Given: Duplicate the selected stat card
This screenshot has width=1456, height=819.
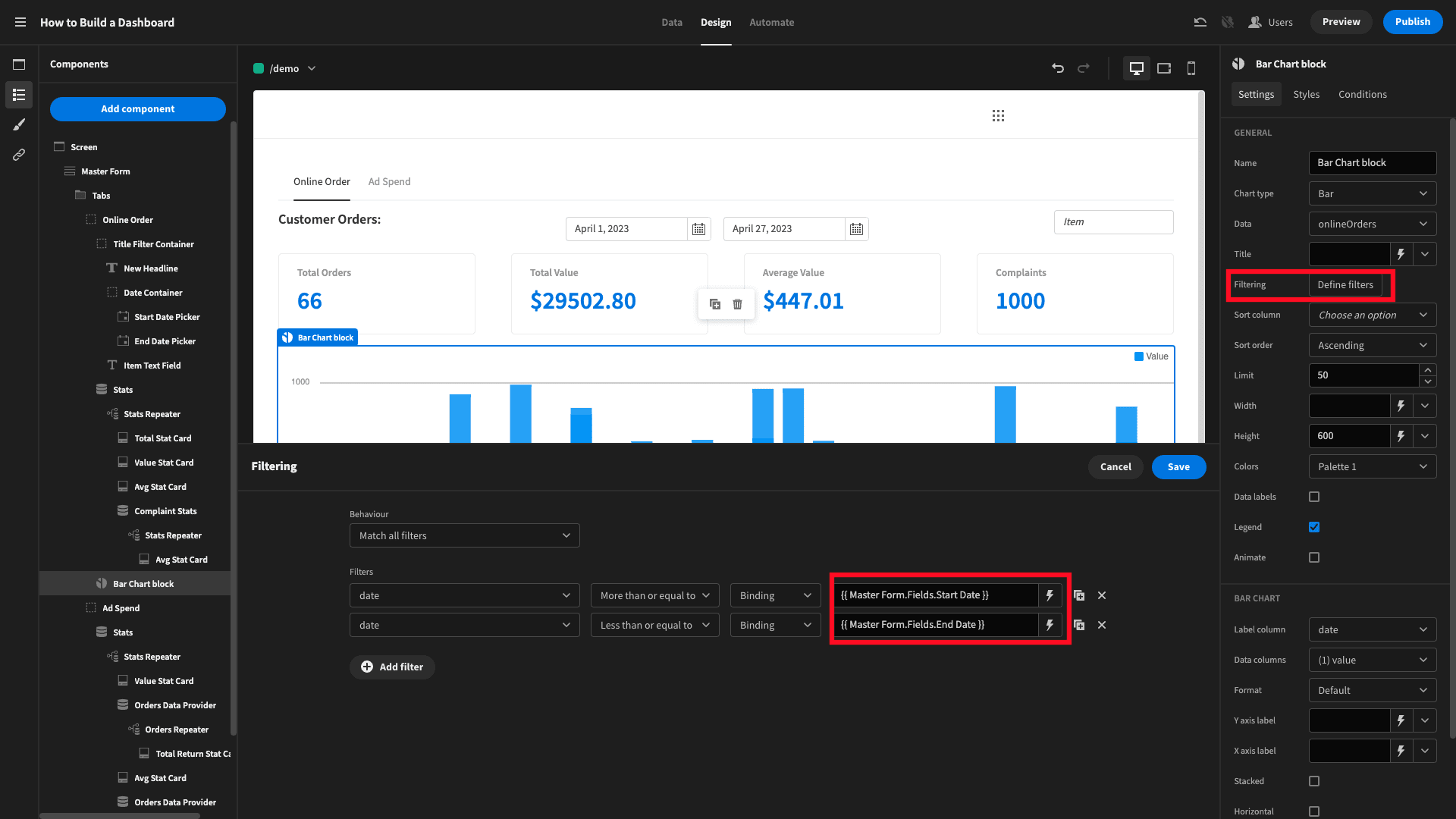Looking at the screenshot, I should (715, 304).
